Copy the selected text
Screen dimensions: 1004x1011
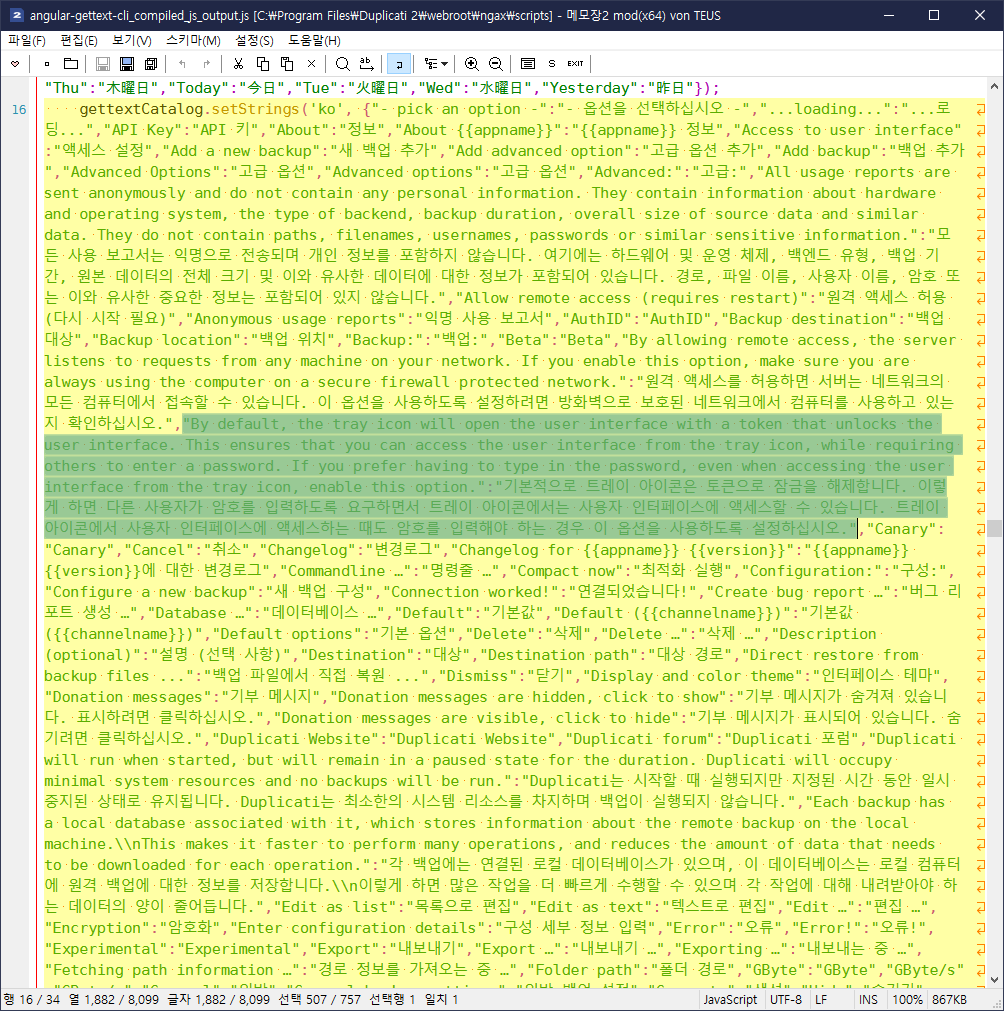coord(262,64)
